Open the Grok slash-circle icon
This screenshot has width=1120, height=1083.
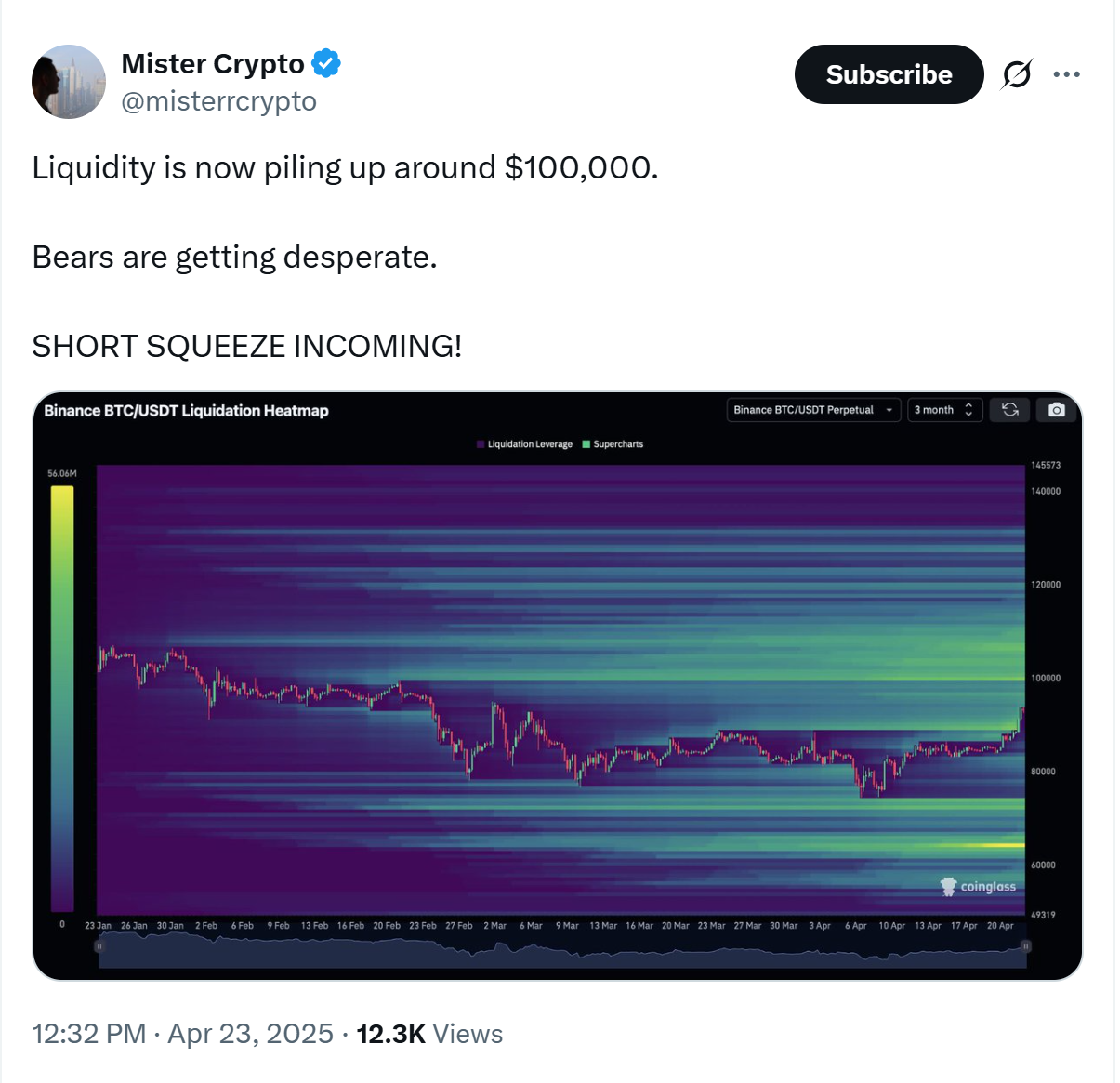tap(1016, 74)
